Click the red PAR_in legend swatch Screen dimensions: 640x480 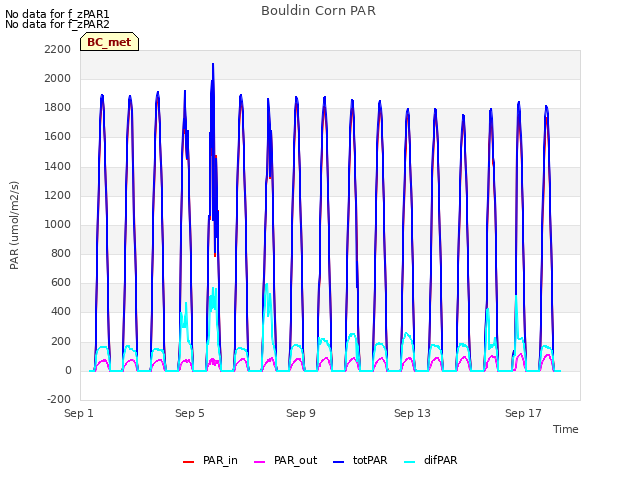click(x=188, y=462)
